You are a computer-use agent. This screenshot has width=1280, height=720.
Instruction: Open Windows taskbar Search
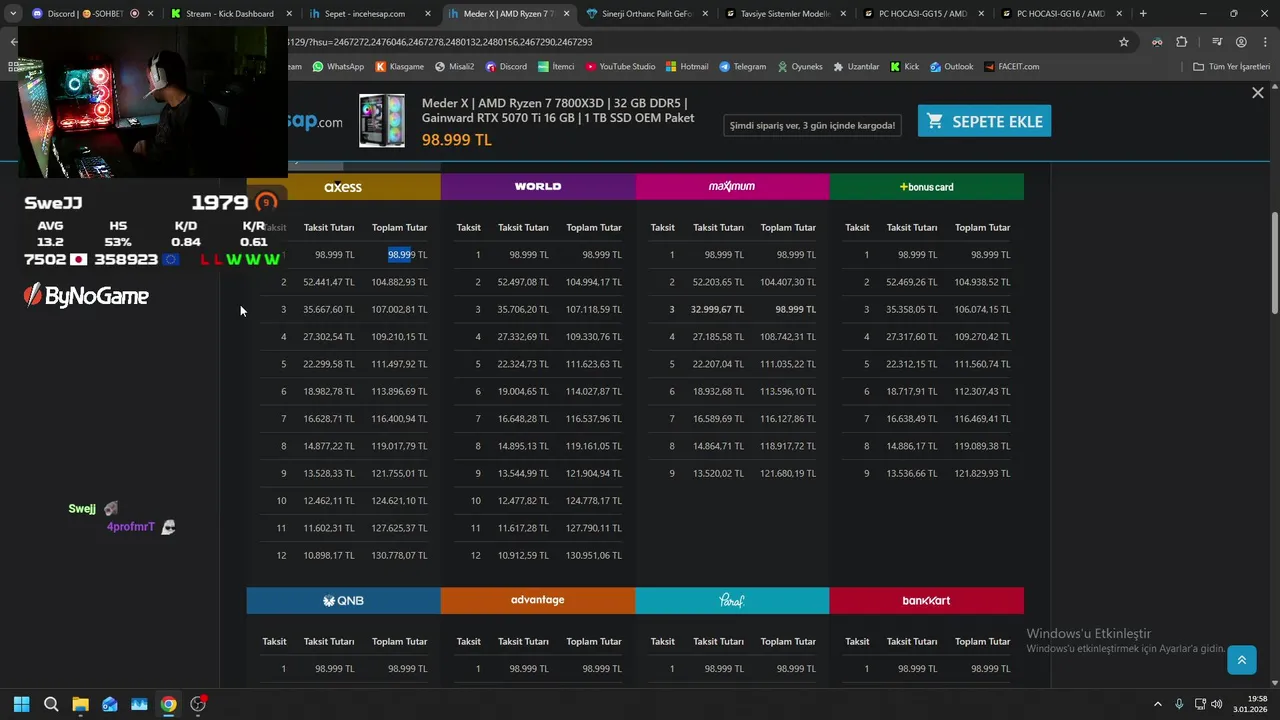point(51,704)
